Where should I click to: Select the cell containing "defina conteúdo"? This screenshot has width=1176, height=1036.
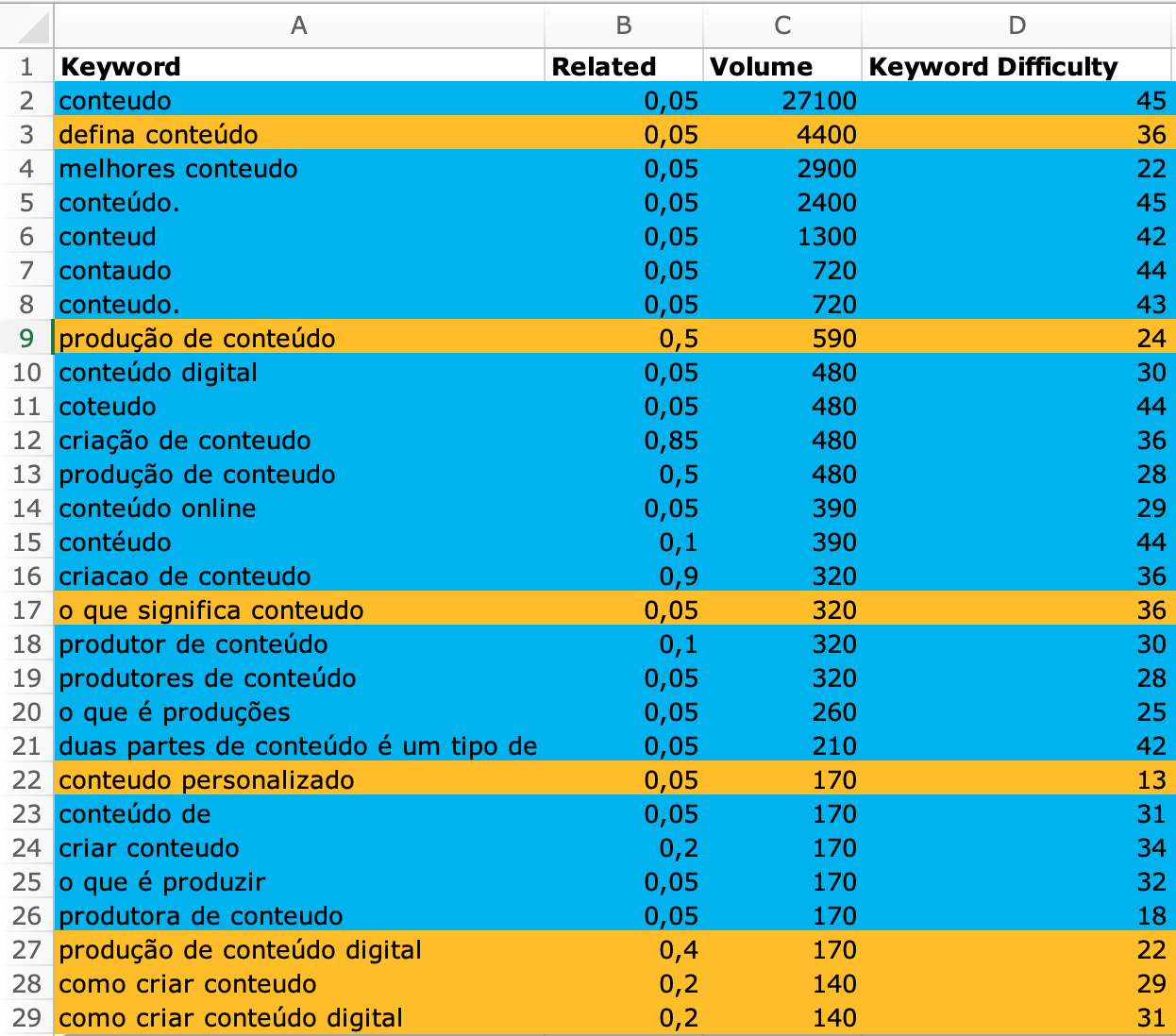click(299, 135)
